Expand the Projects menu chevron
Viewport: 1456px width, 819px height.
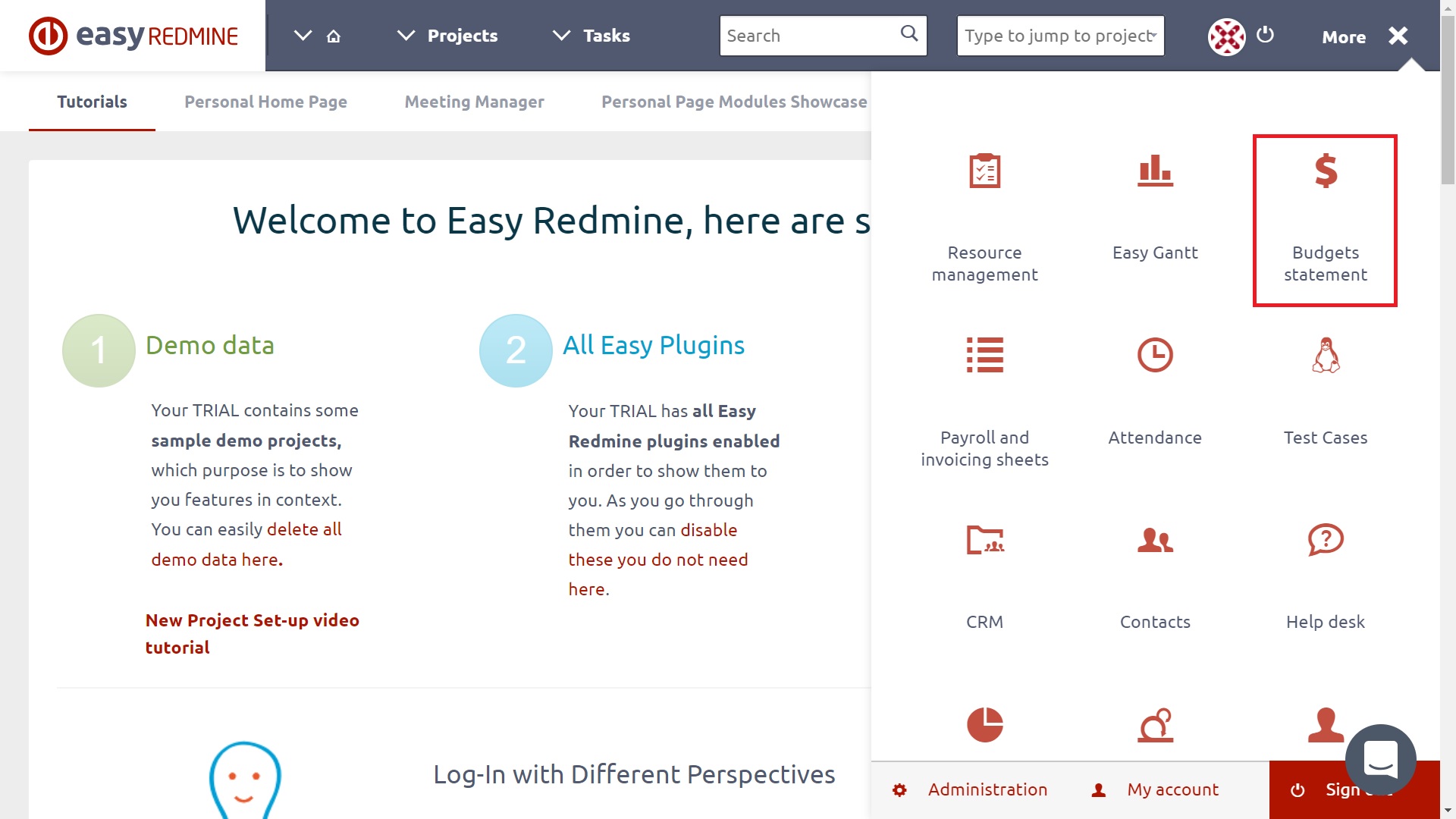point(406,36)
